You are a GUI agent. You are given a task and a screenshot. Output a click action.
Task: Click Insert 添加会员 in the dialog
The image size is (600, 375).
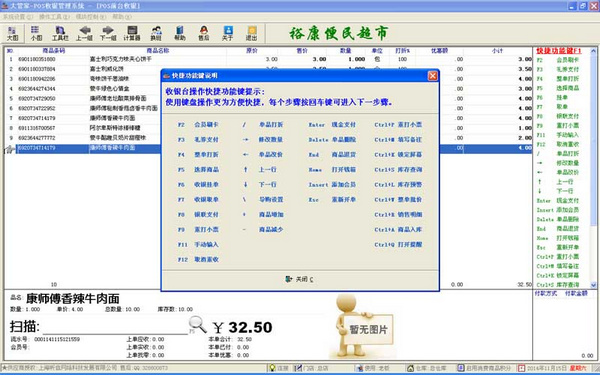[332, 184]
